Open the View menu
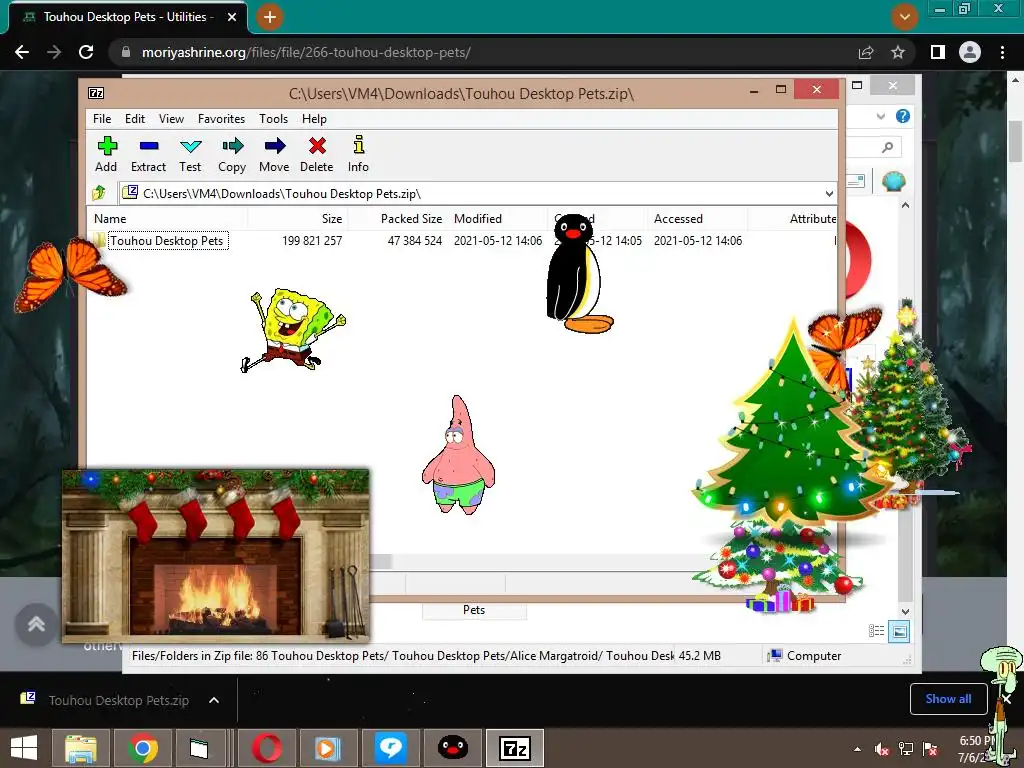The image size is (1024, 768). 171,119
